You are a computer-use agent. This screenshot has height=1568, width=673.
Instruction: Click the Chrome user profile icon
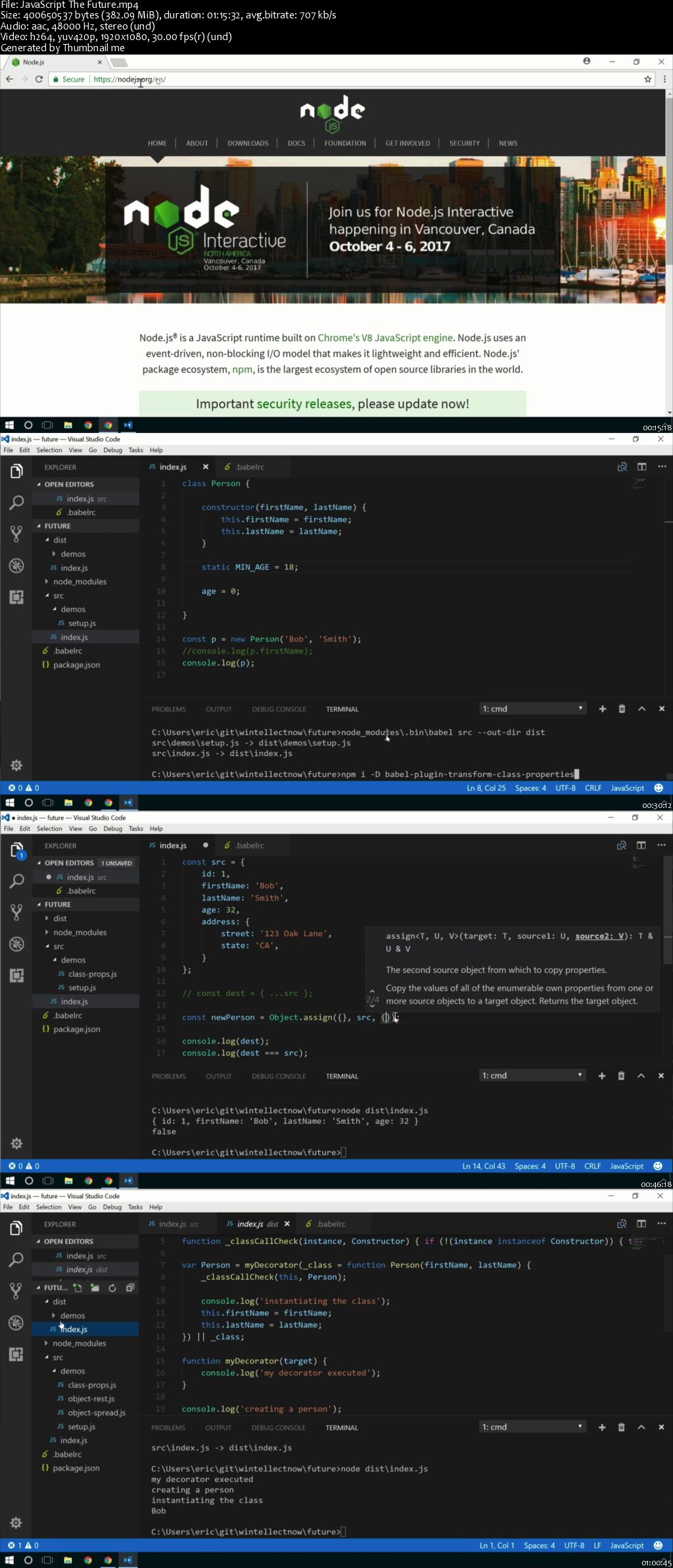pos(586,61)
